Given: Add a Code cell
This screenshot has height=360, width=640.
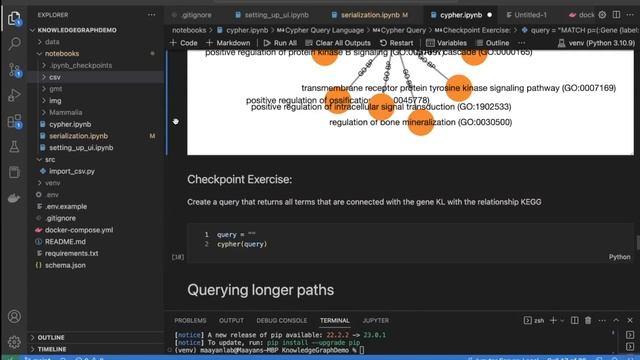Looking at the screenshot, I should pos(183,43).
